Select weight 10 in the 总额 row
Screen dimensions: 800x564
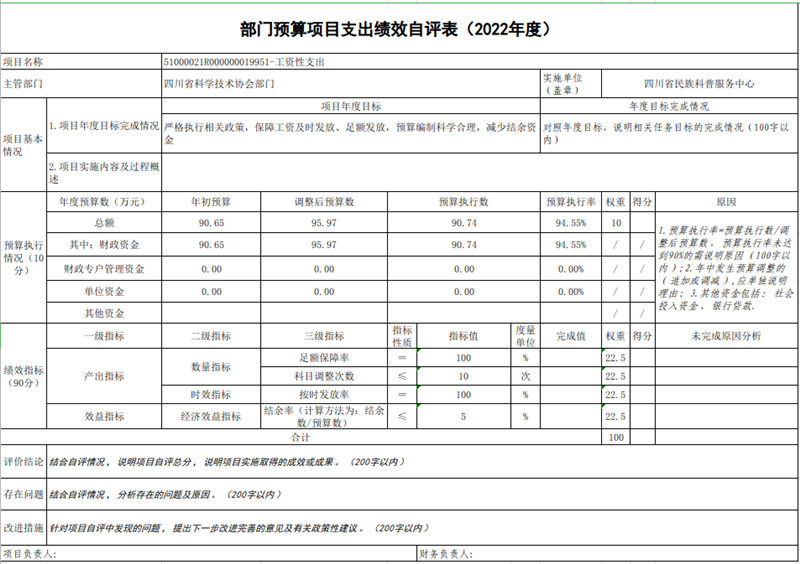point(616,223)
